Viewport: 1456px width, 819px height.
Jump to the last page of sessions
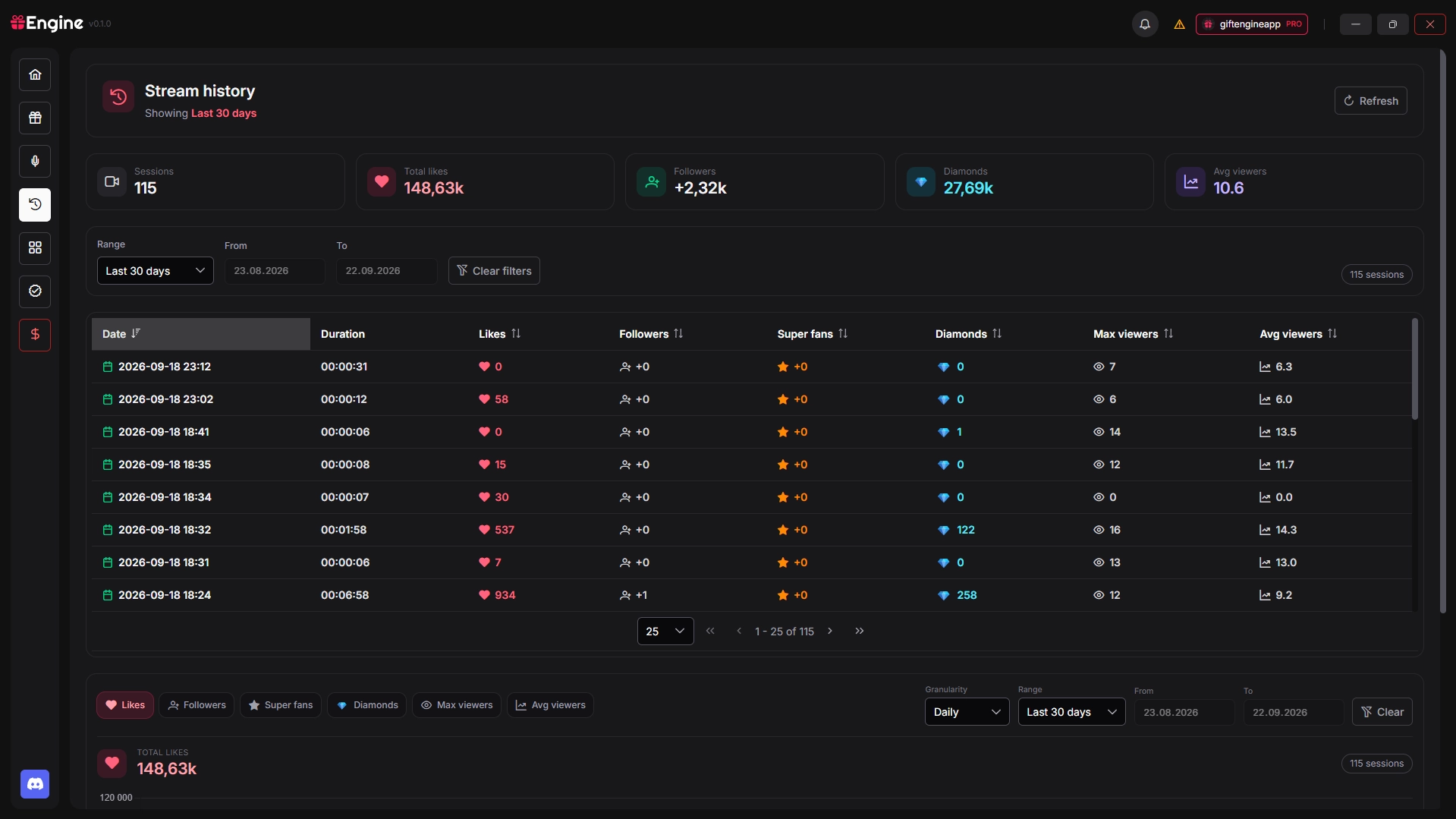[860, 632]
